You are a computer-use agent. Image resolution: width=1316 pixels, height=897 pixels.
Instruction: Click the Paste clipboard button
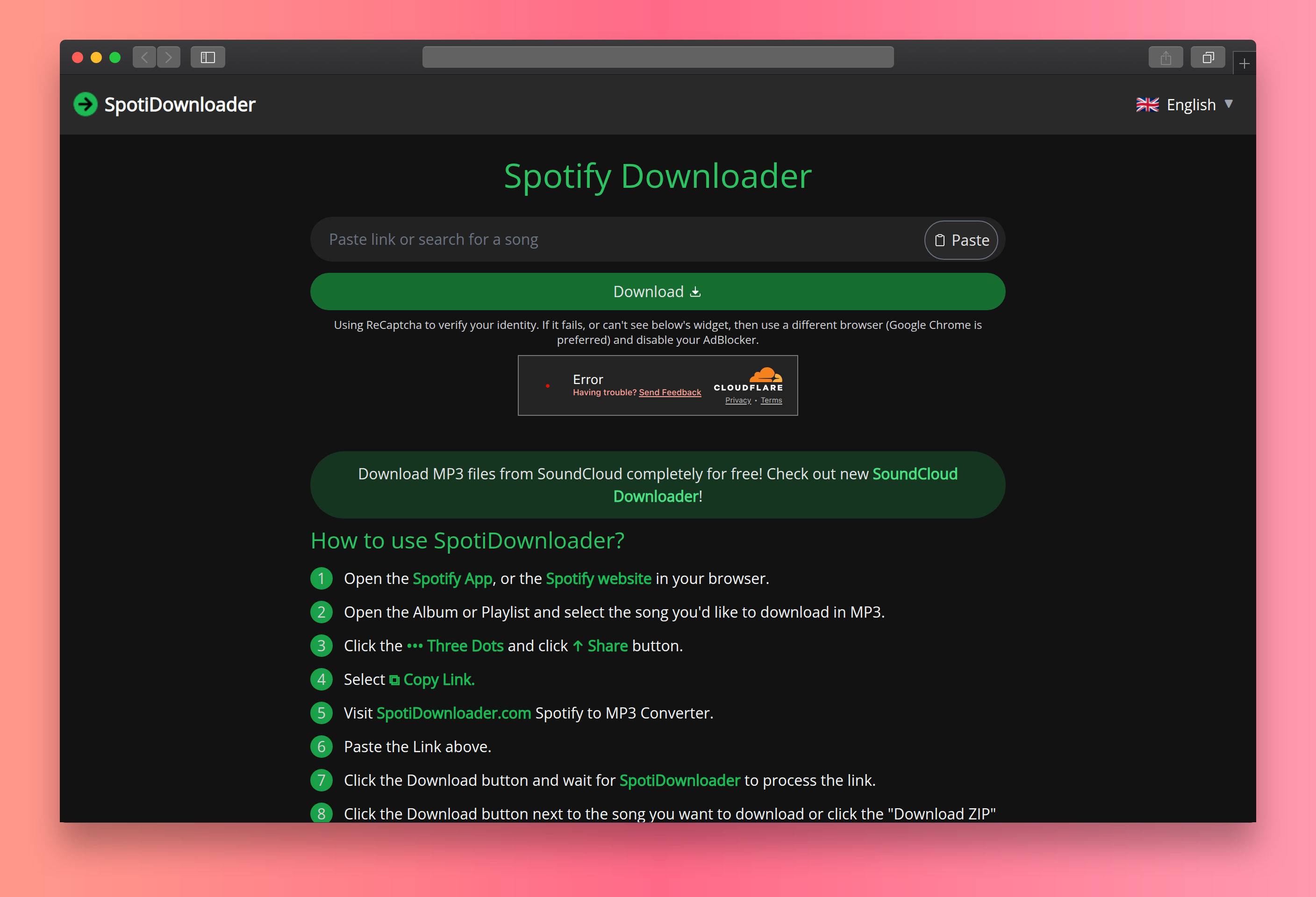961,240
